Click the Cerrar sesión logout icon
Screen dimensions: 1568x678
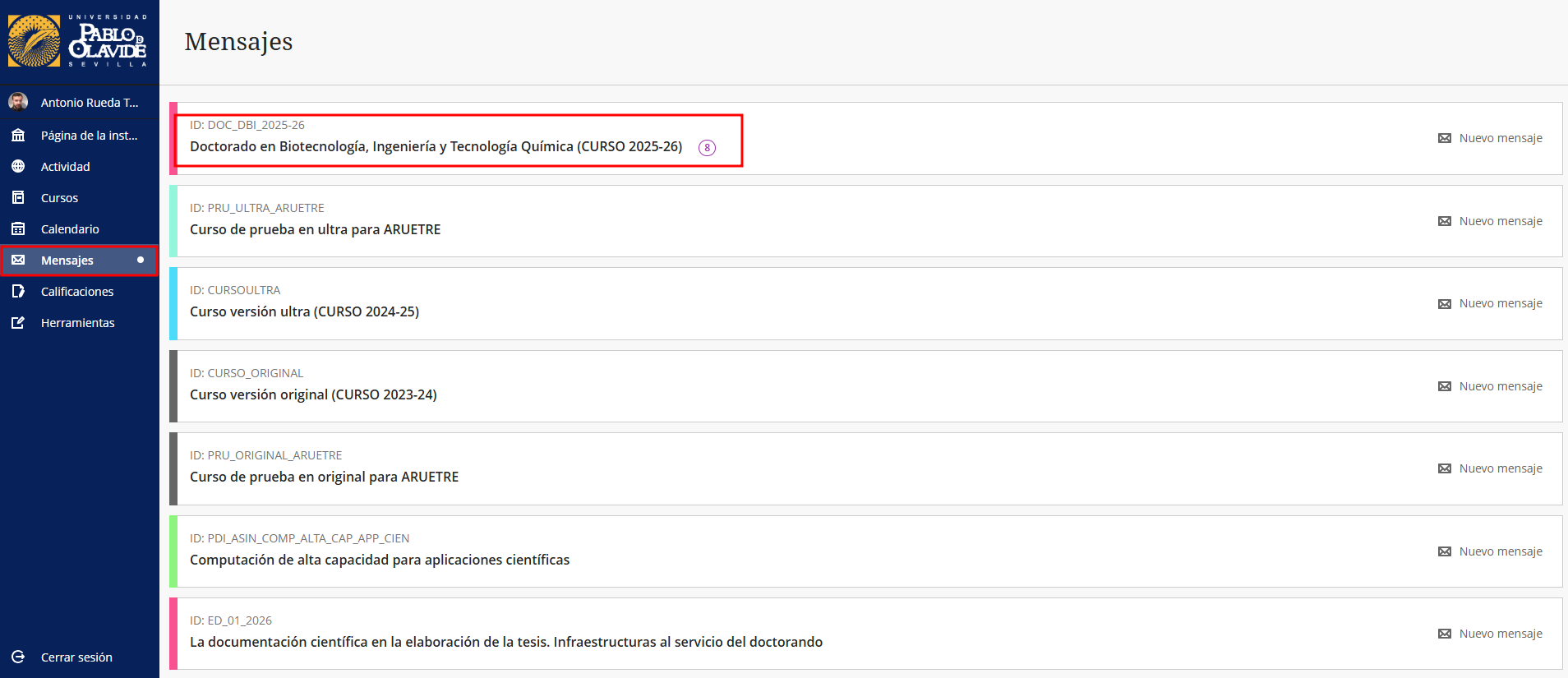18,657
